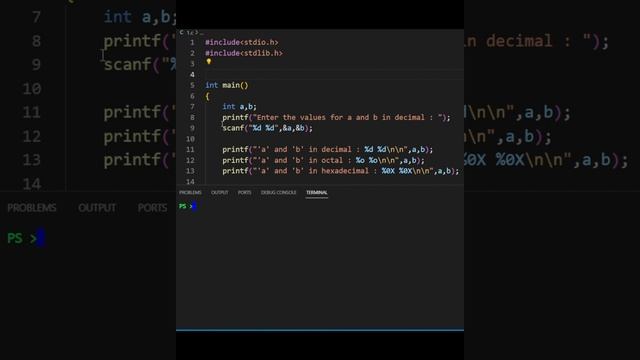Click the 'in octal' printf line in center editor
Screen dimensions: 640x360
pyautogui.click(x=323, y=160)
